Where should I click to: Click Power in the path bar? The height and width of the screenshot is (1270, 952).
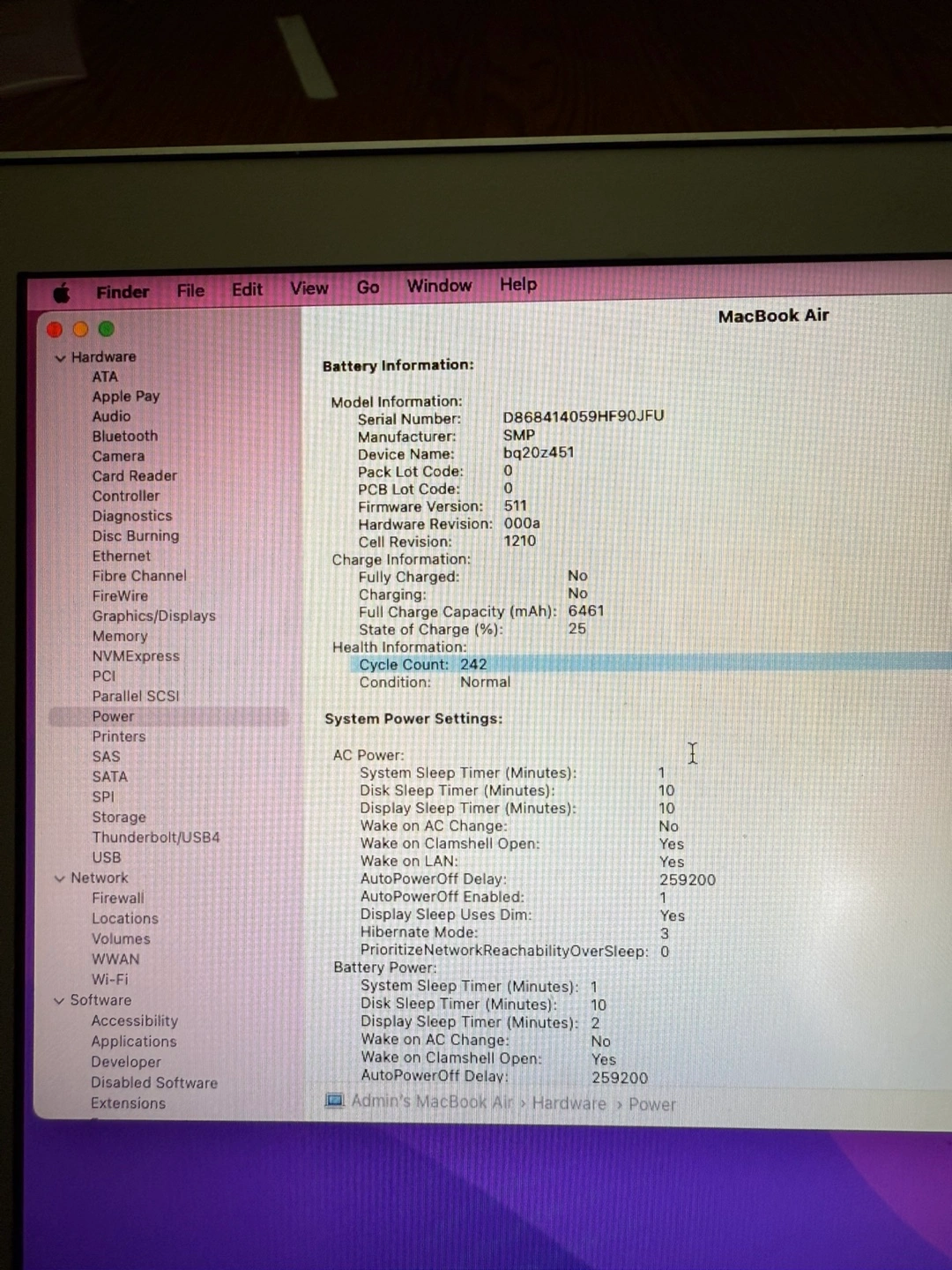tap(652, 1105)
